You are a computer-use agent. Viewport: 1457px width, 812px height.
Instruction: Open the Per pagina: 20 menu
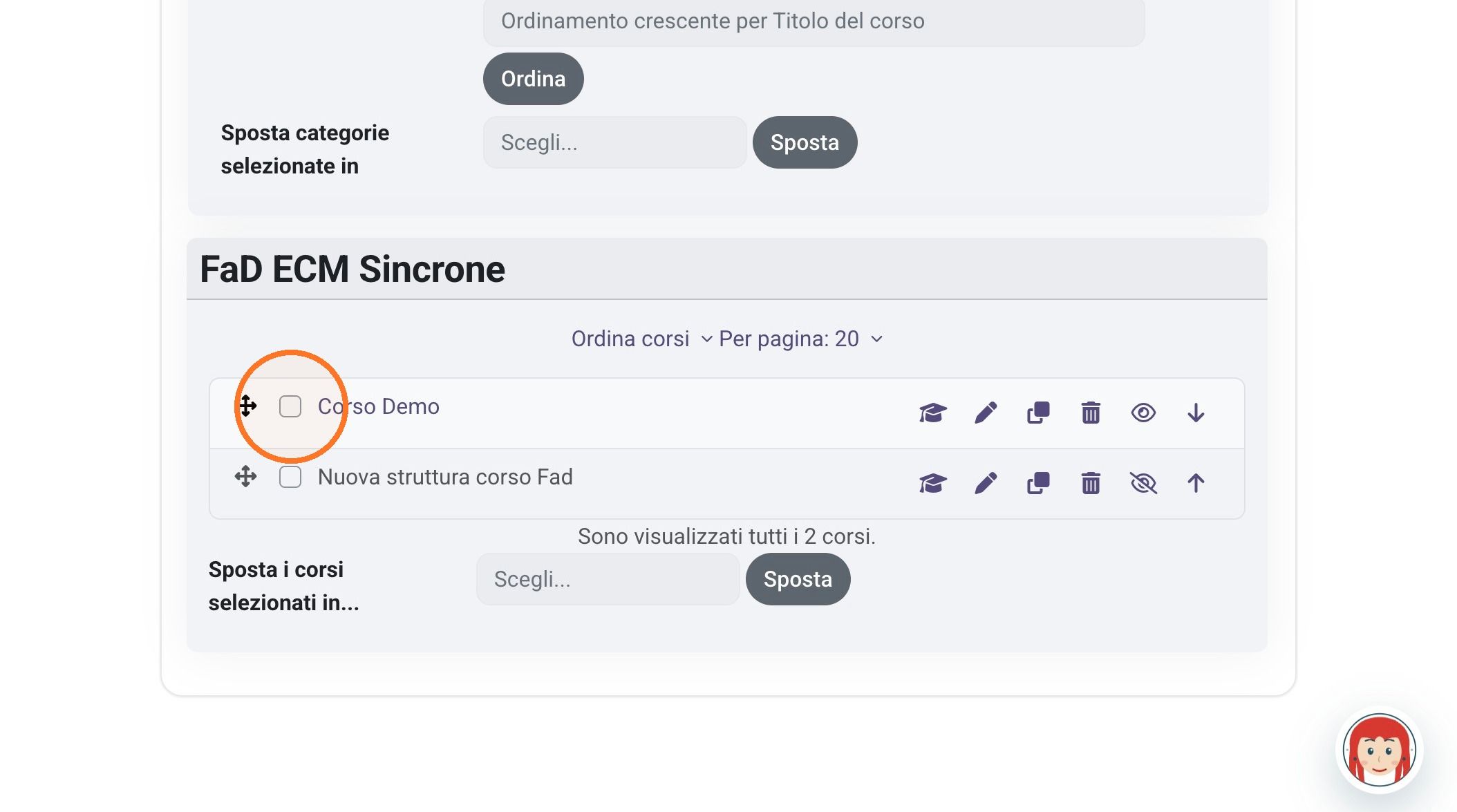[x=801, y=339]
